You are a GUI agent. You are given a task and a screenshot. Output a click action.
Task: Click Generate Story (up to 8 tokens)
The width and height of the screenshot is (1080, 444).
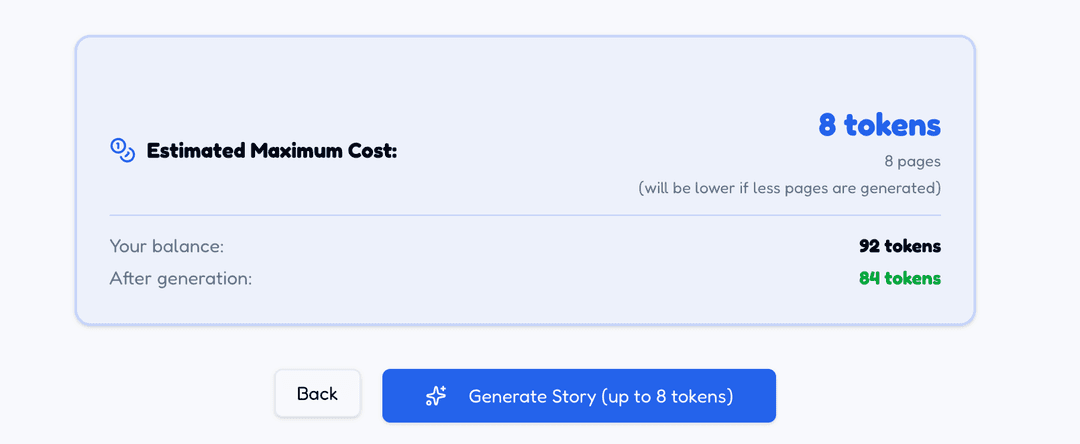tap(600, 396)
